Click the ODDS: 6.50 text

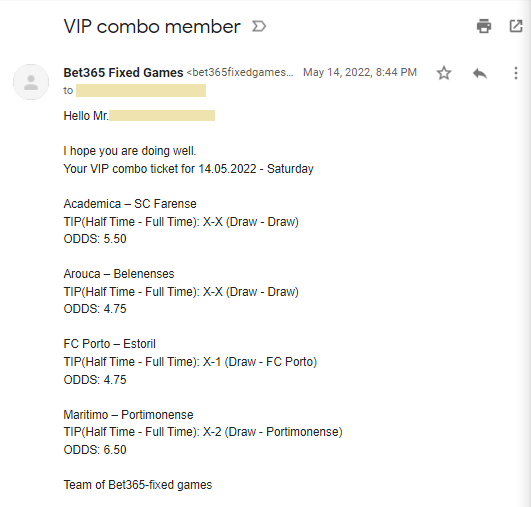(x=95, y=450)
